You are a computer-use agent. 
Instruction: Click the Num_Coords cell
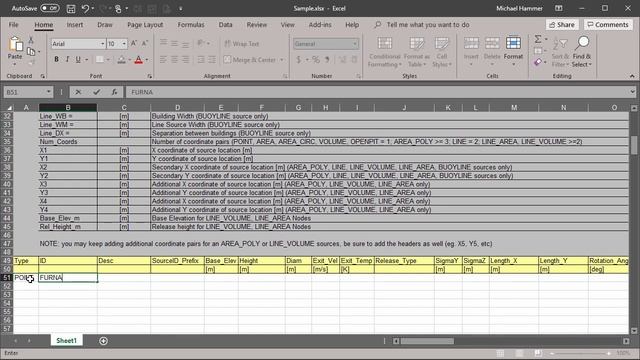68,142
